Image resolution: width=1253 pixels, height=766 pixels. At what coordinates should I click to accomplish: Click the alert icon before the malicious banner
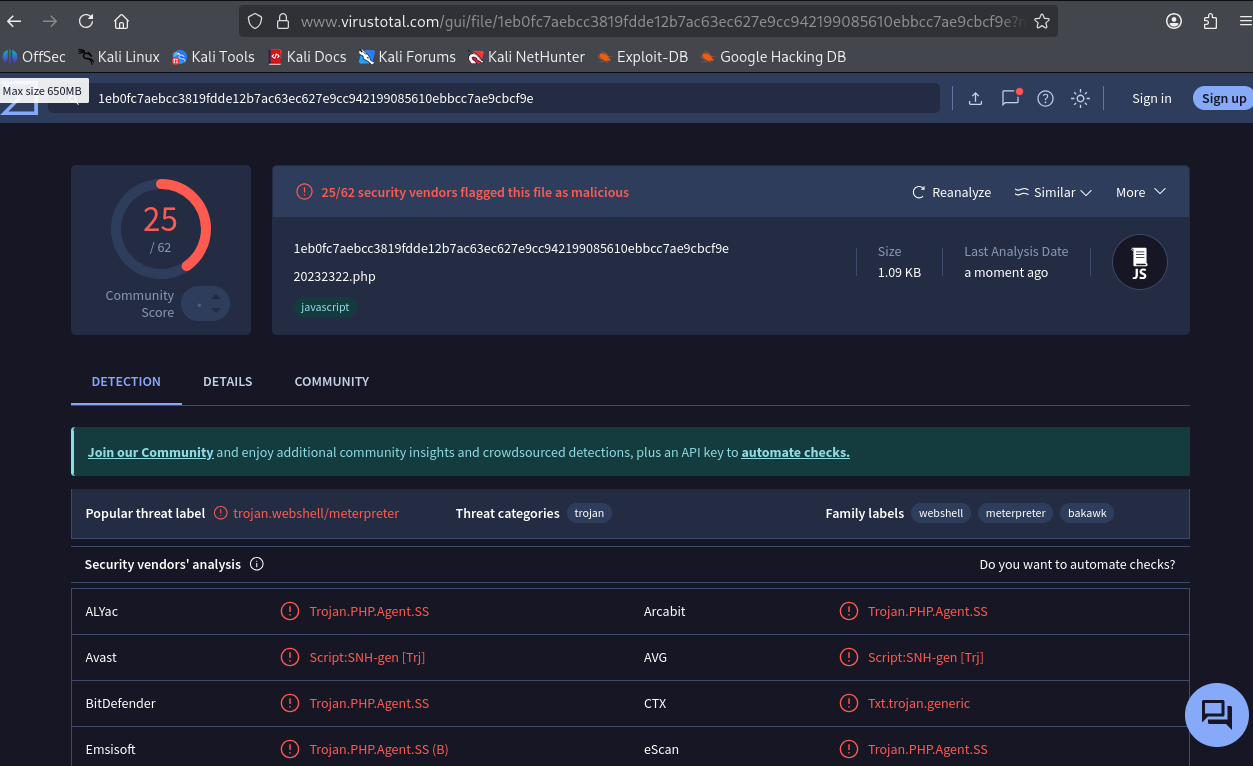tap(305, 192)
